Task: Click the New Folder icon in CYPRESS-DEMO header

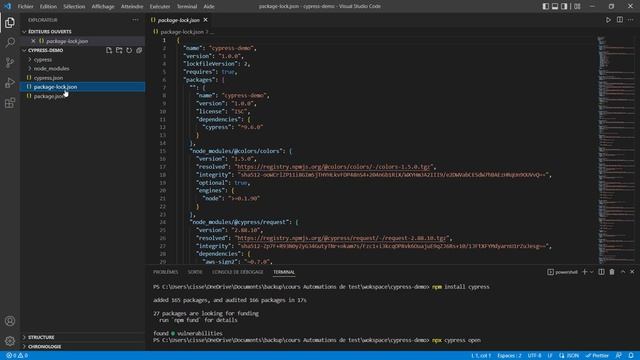Action: click(119, 50)
